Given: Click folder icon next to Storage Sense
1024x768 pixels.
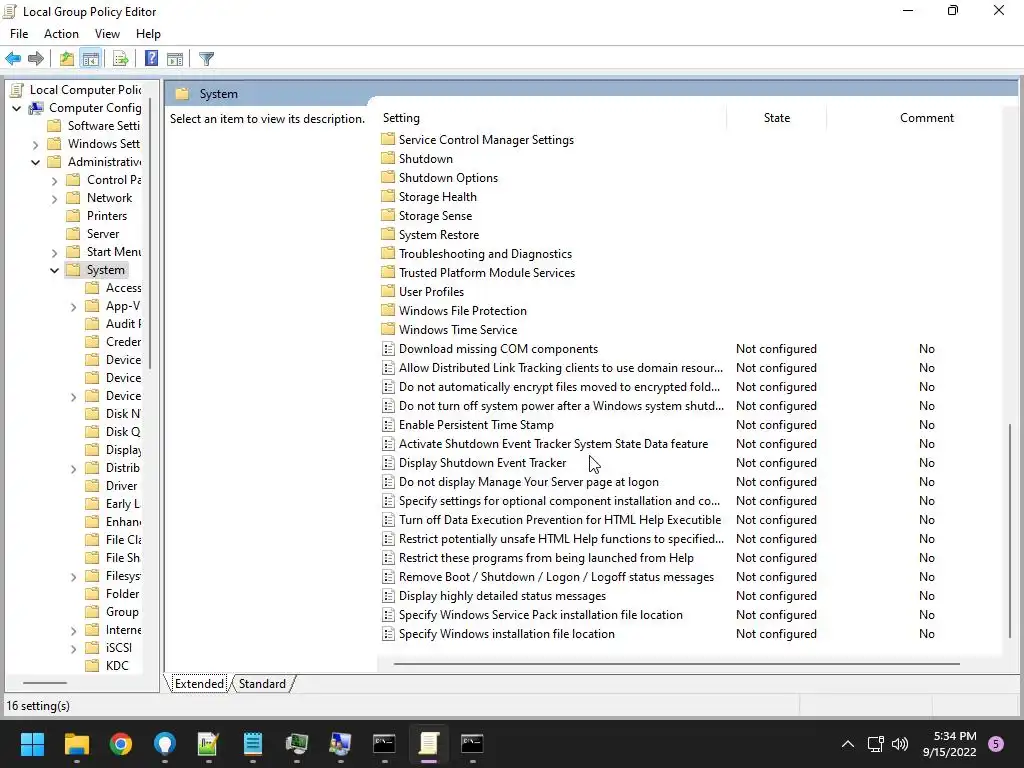Looking at the screenshot, I should [x=388, y=216].
